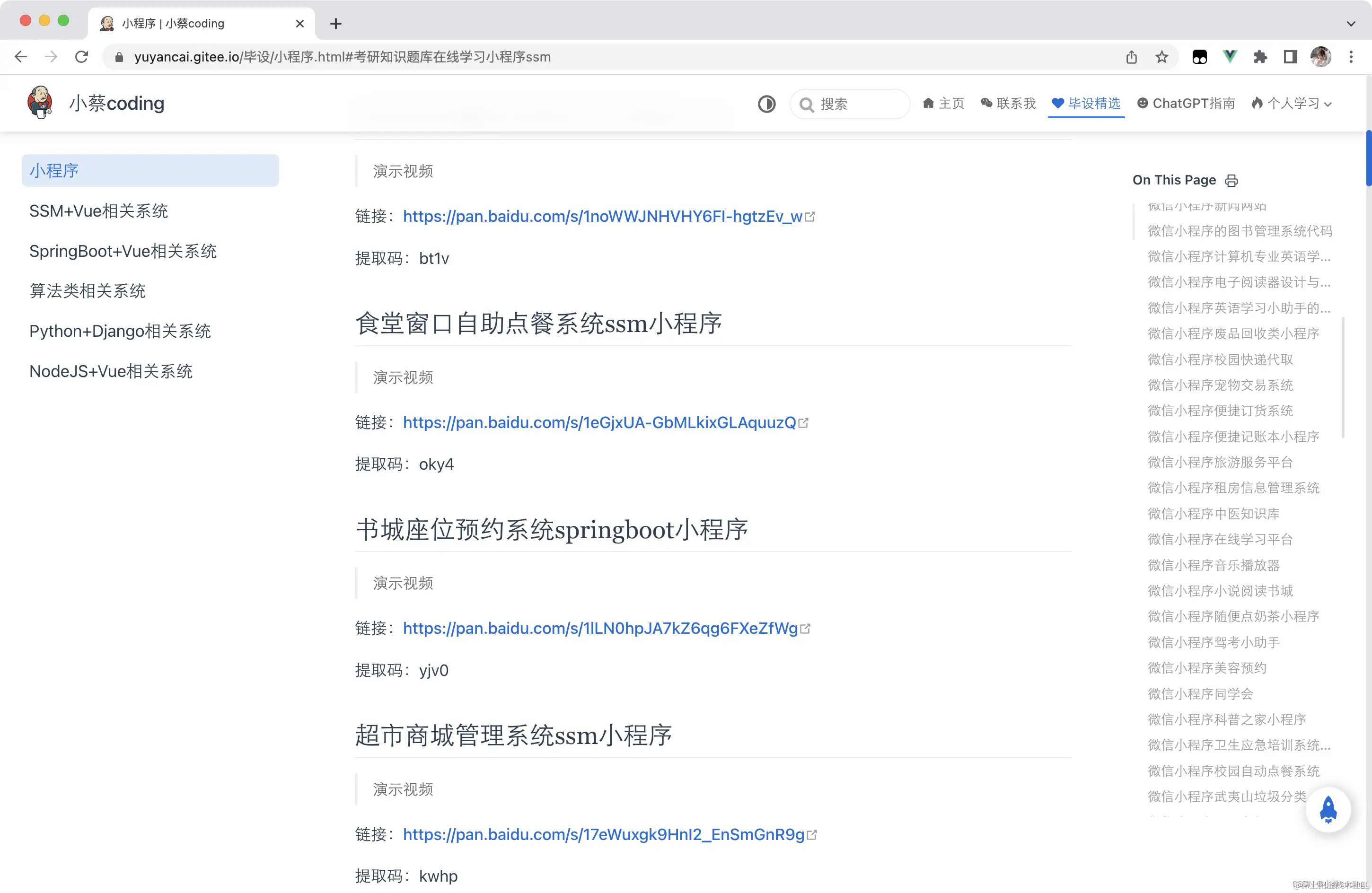This screenshot has height=893, width=1372.
Task: Click the search input field
Action: (x=850, y=104)
